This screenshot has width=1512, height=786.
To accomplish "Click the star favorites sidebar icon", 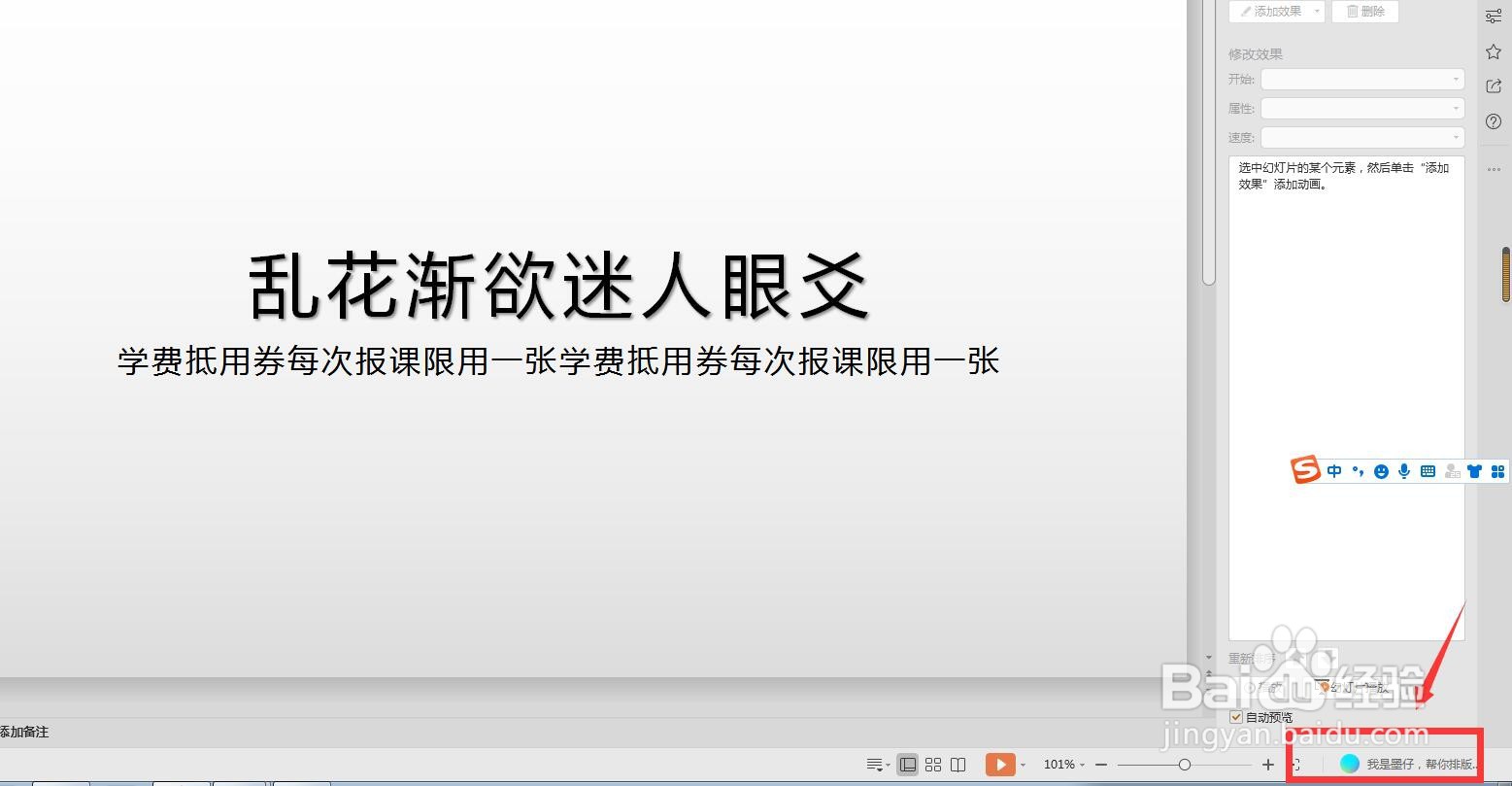I will pos(1494,51).
